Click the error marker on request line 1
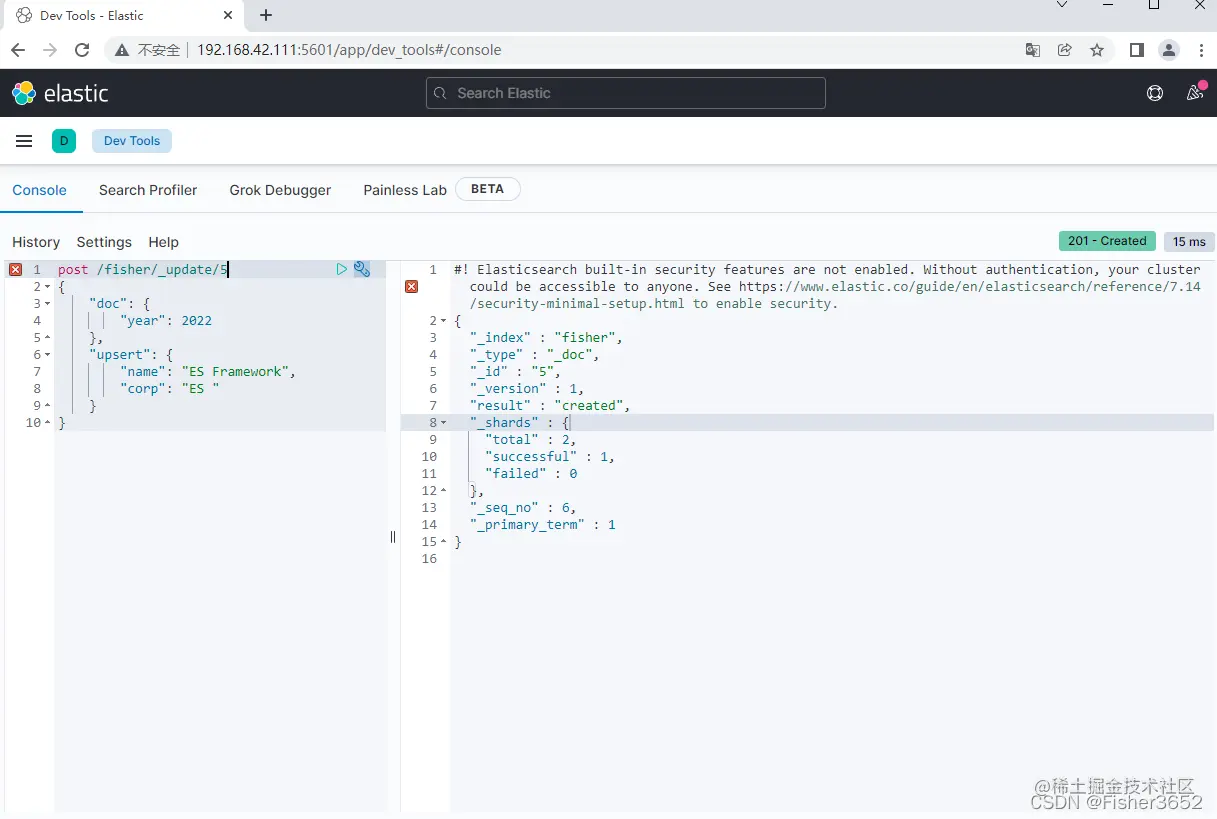This screenshot has height=819, width=1217. click(x=15, y=270)
